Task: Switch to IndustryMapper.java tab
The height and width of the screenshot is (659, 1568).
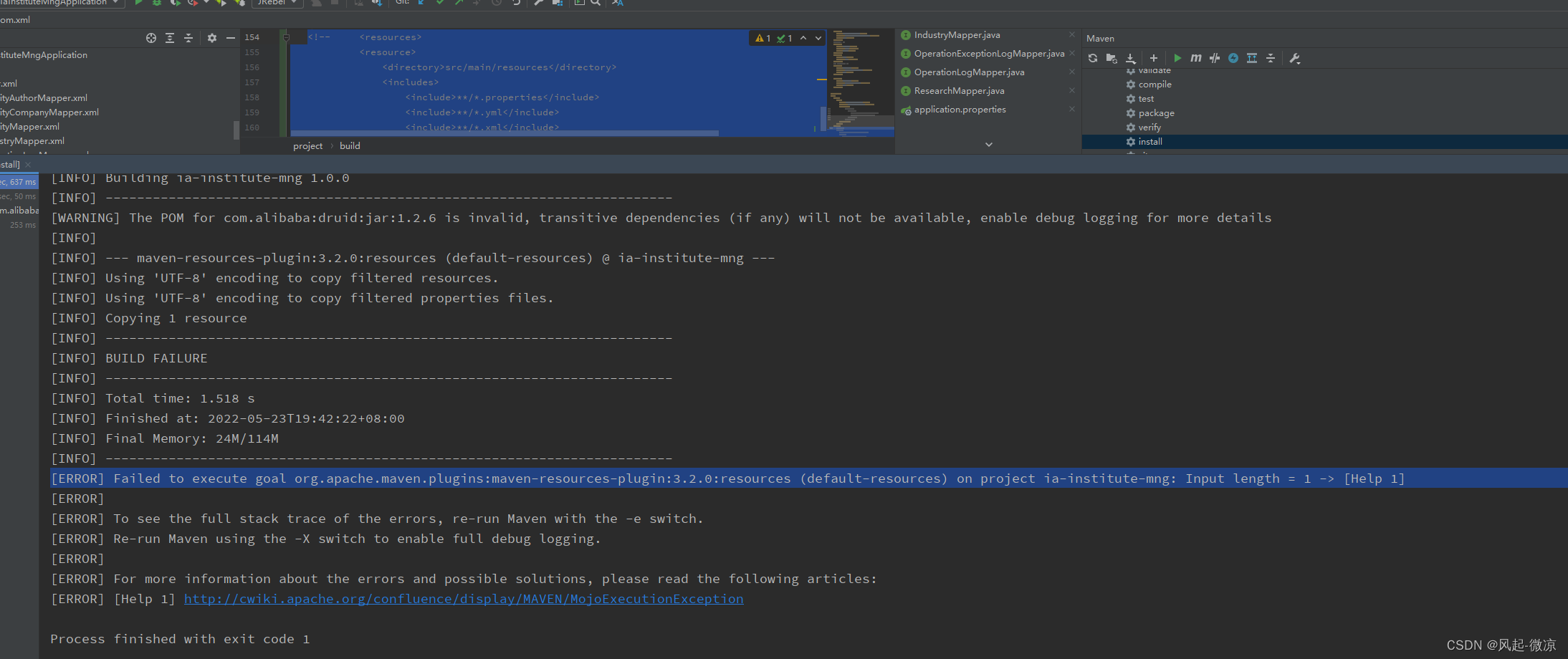Action: (957, 35)
